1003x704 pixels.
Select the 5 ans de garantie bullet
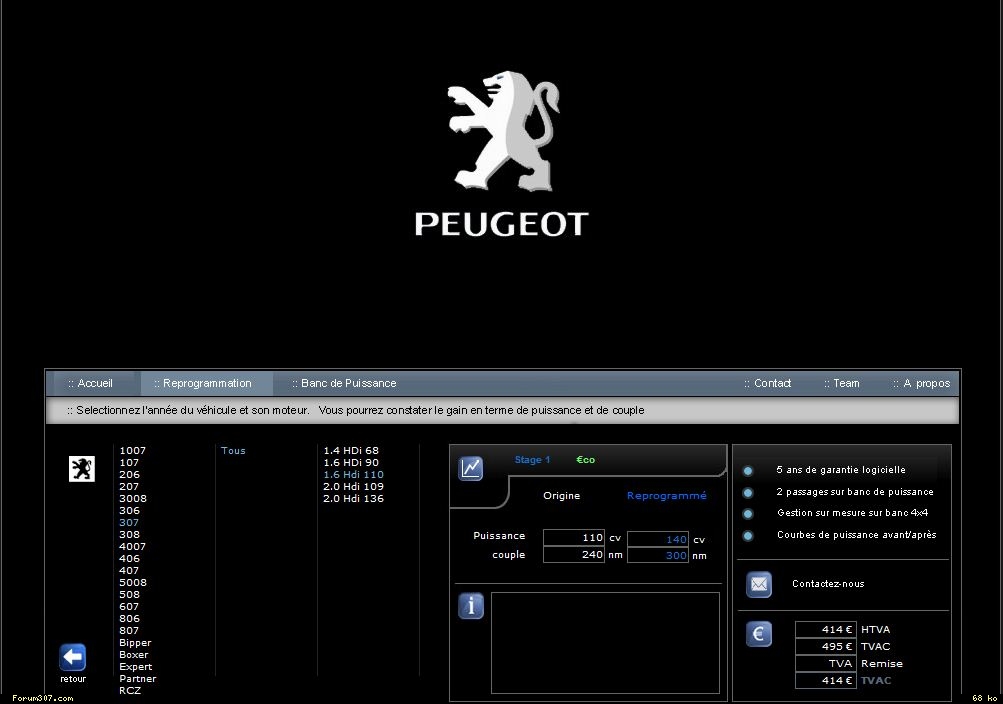coord(748,470)
